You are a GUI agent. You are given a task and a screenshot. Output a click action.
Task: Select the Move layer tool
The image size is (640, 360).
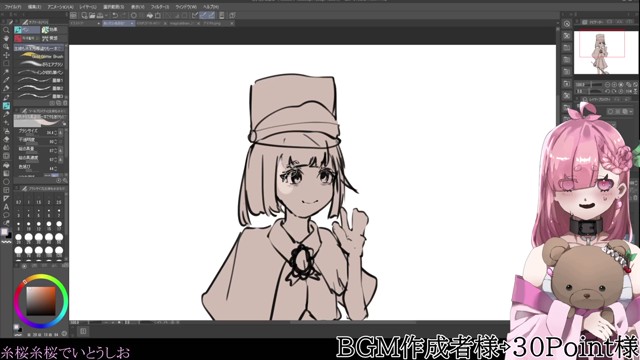pos(6,55)
